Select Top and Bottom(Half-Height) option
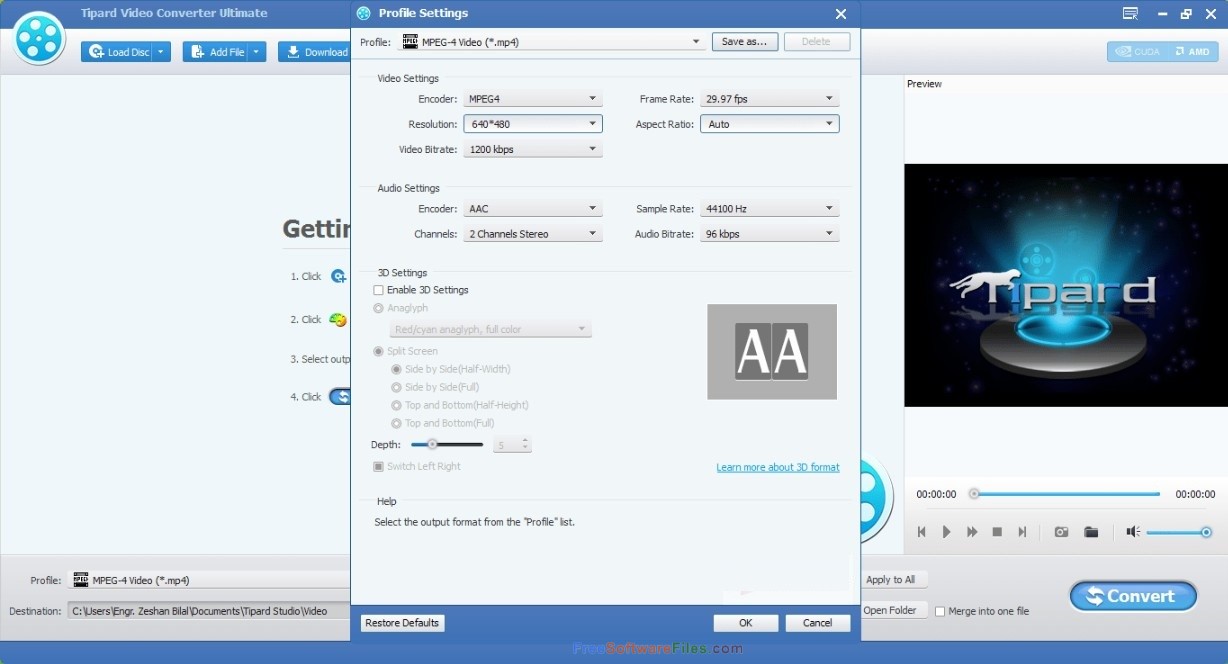 pyautogui.click(x=396, y=405)
